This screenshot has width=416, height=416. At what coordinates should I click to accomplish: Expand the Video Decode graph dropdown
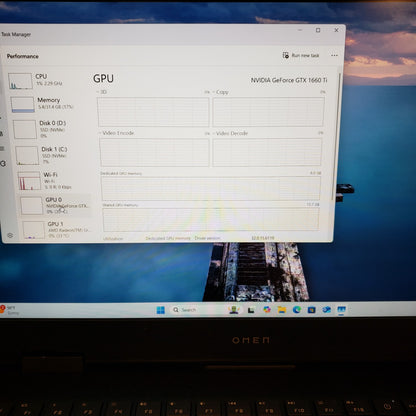(x=231, y=133)
